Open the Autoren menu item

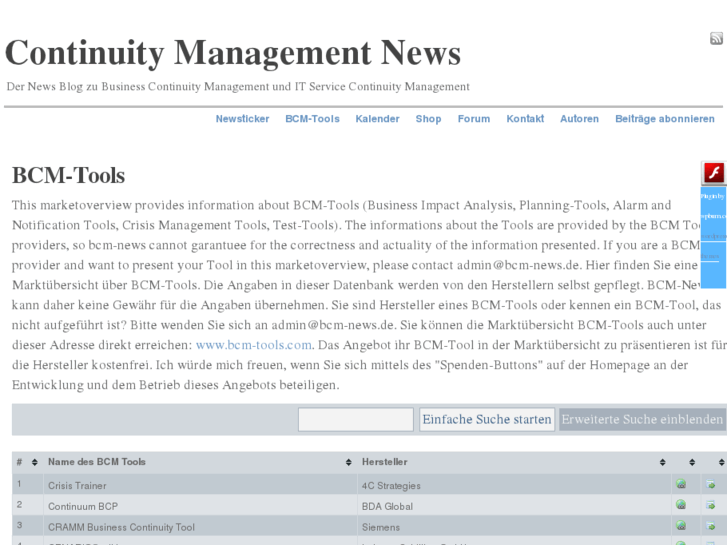click(580, 119)
